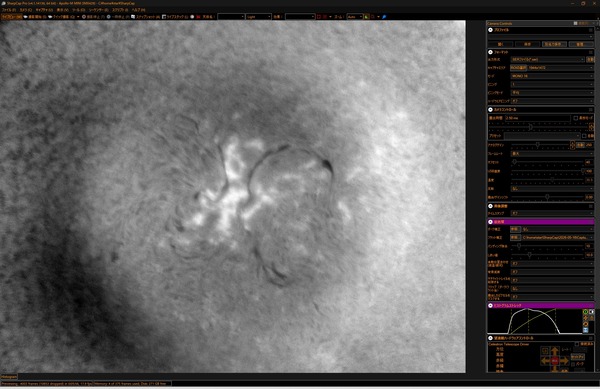Collapse the purple Preprocessing (前処理) panel

(490, 222)
